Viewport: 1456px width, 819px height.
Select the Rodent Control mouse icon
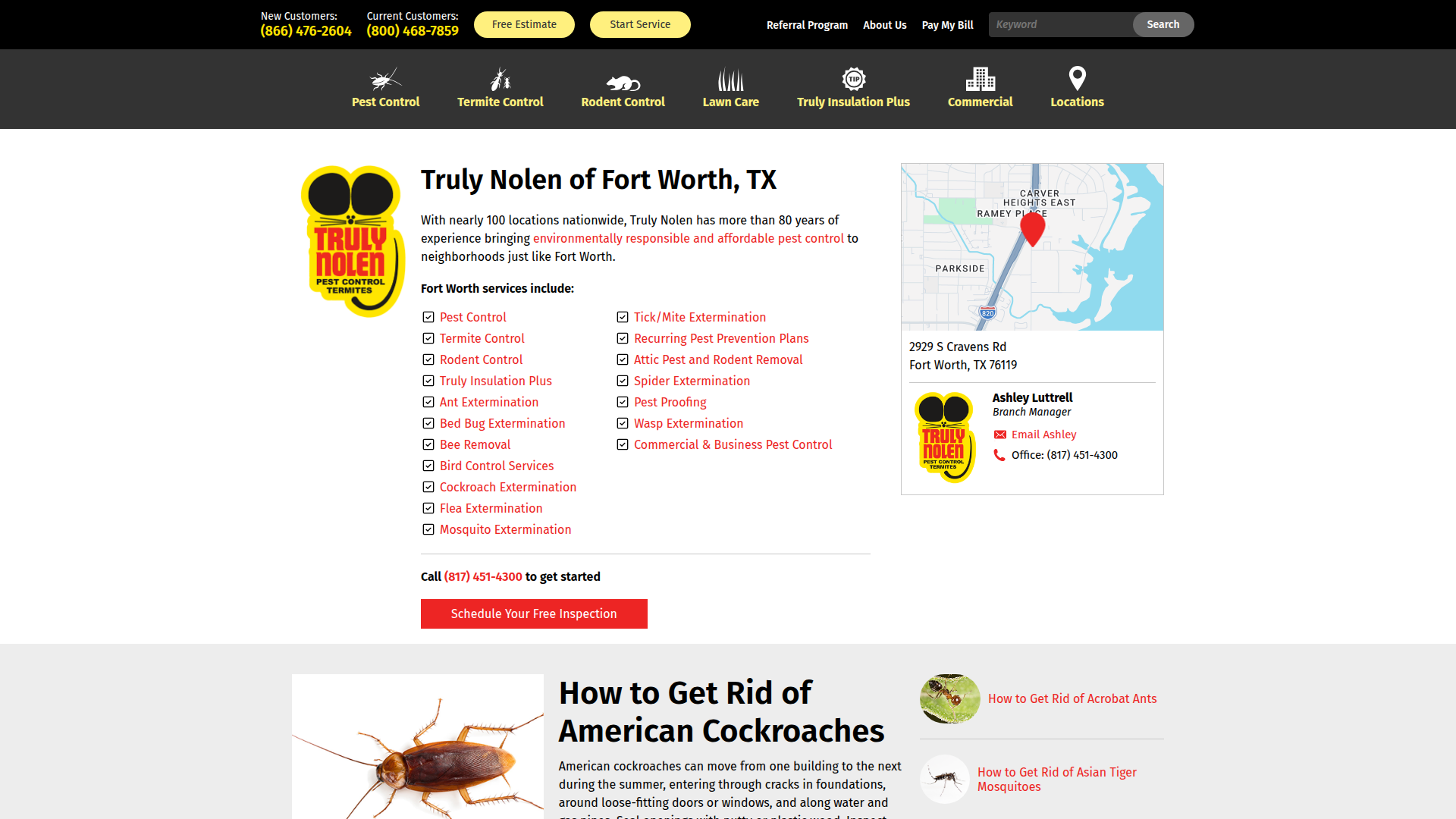(623, 83)
